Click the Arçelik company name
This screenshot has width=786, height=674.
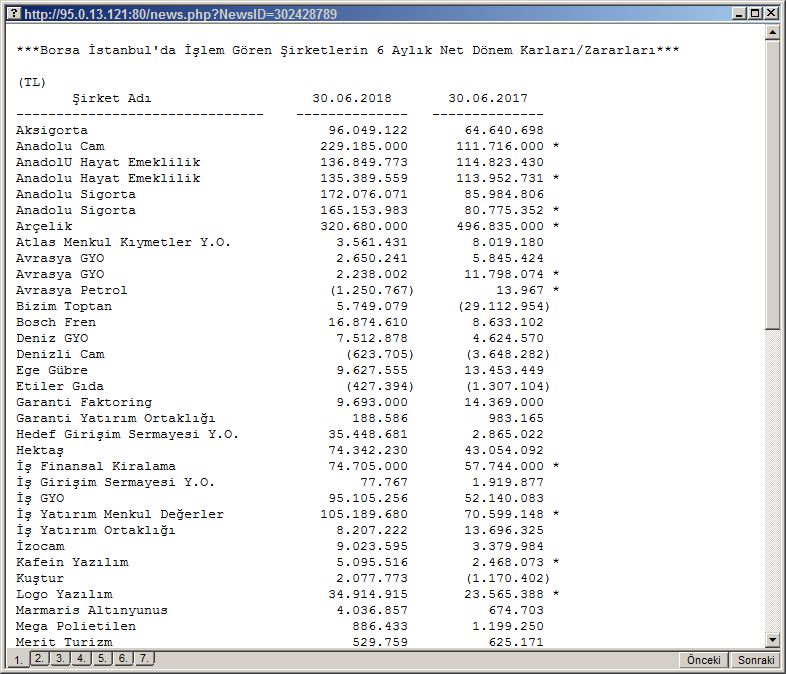44,227
